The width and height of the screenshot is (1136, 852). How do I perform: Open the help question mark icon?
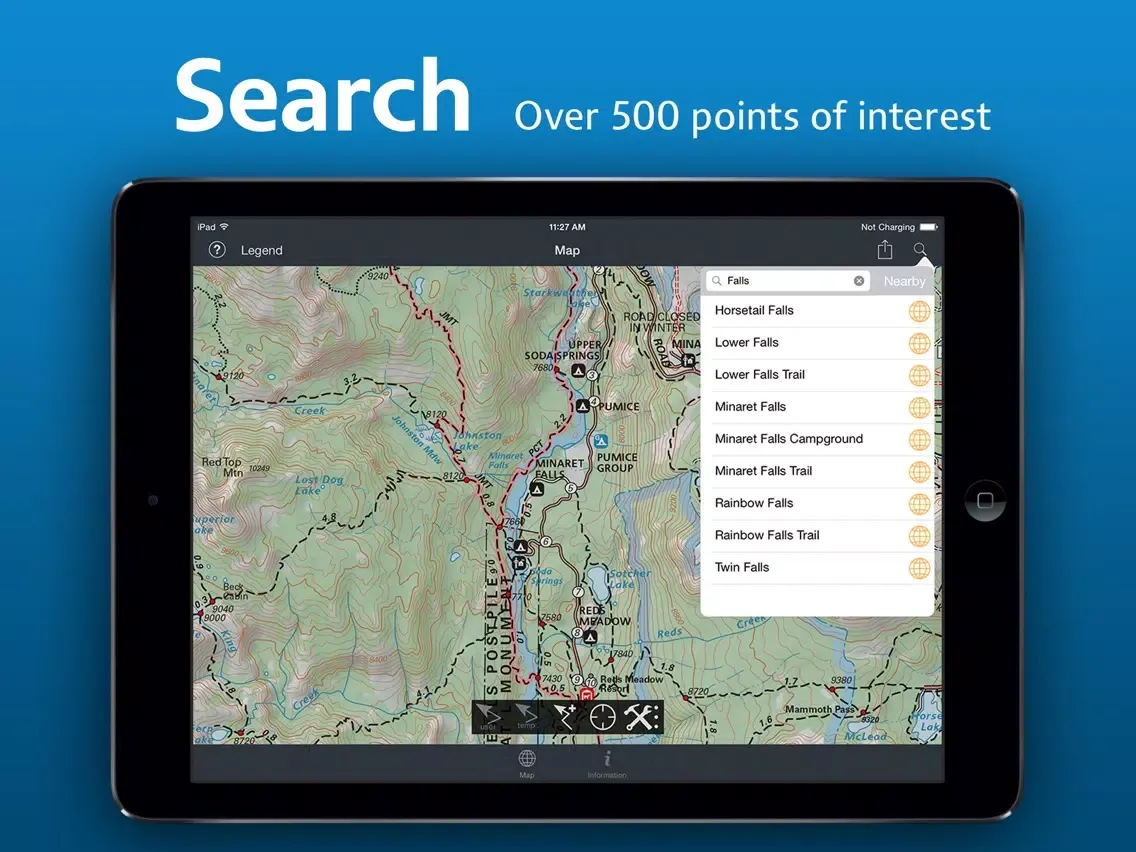[x=217, y=250]
